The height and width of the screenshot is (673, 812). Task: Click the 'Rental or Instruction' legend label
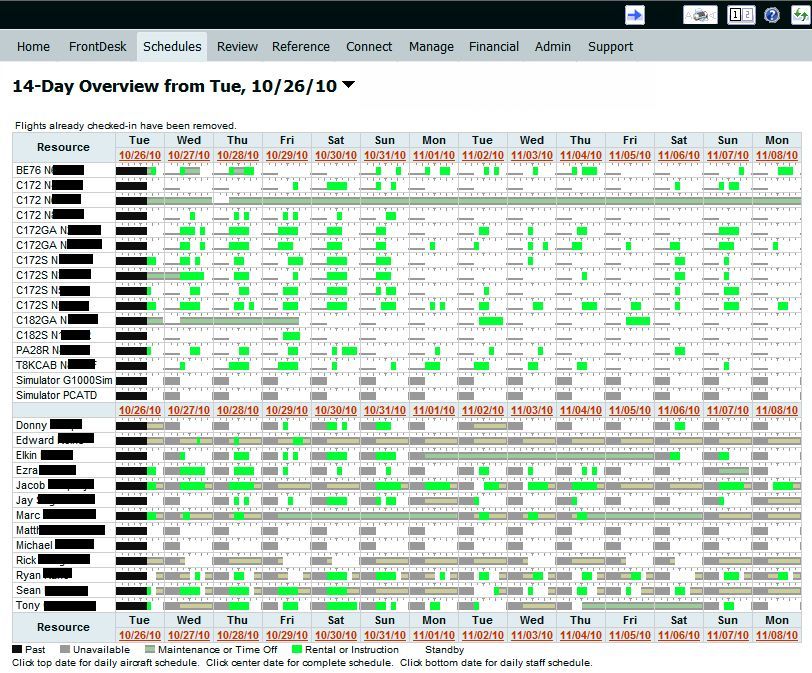[352, 649]
